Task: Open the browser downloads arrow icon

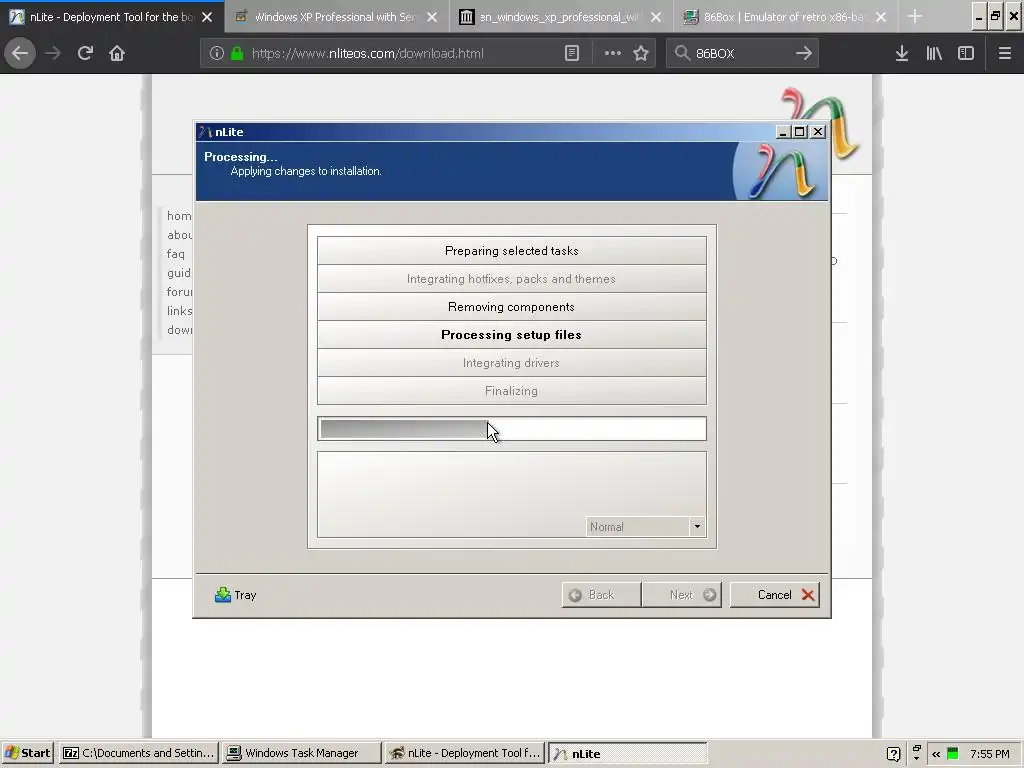Action: pos(902,54)
